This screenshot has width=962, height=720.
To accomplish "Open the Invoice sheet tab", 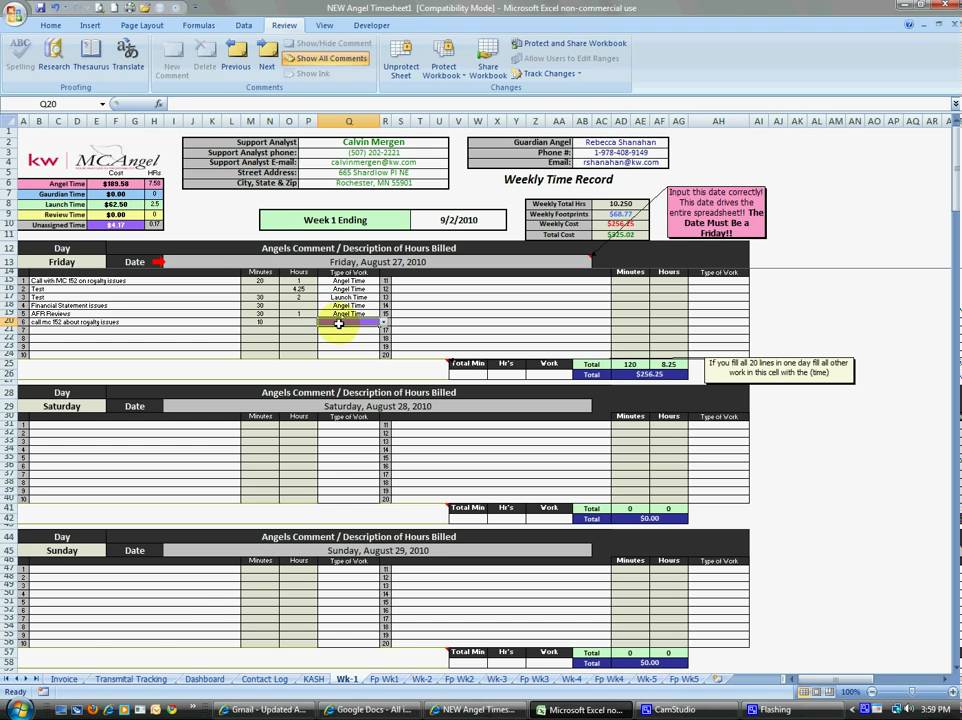I will point(64,679).
